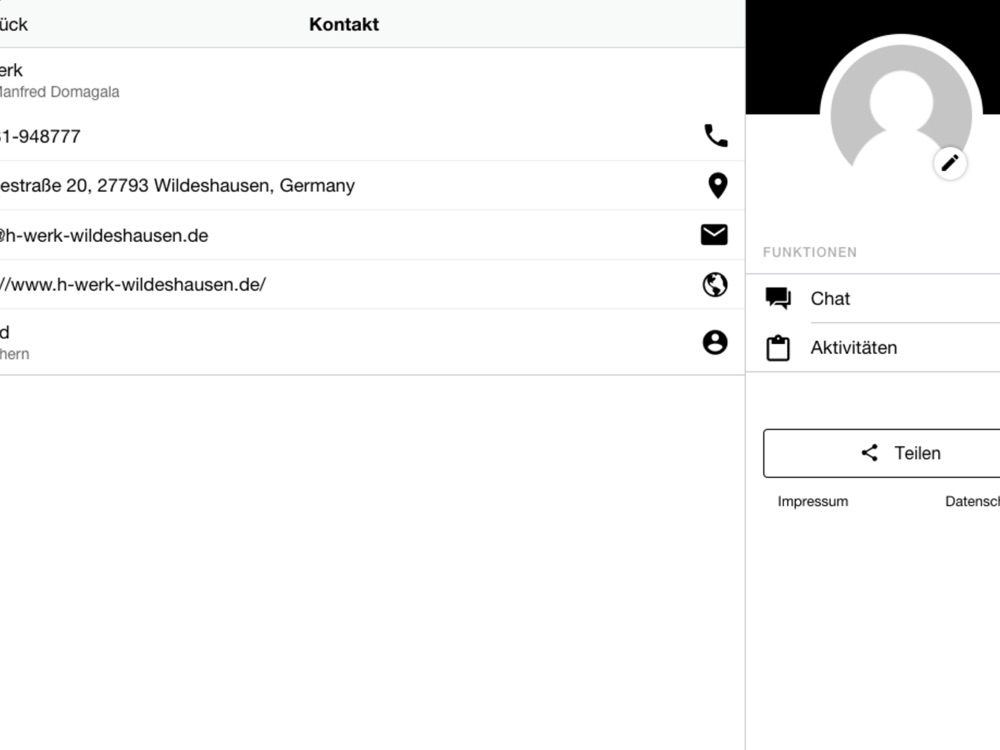Click the FUNKTIONEN section label
1000x750 pixels.
pyautogui.click(x=810, y=252)
